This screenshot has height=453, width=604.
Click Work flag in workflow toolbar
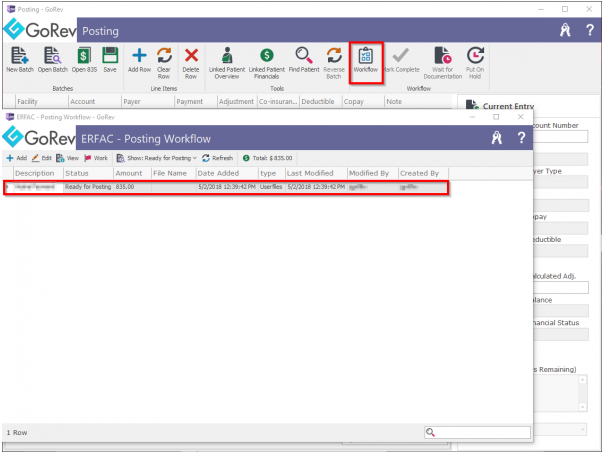(96, 158)
